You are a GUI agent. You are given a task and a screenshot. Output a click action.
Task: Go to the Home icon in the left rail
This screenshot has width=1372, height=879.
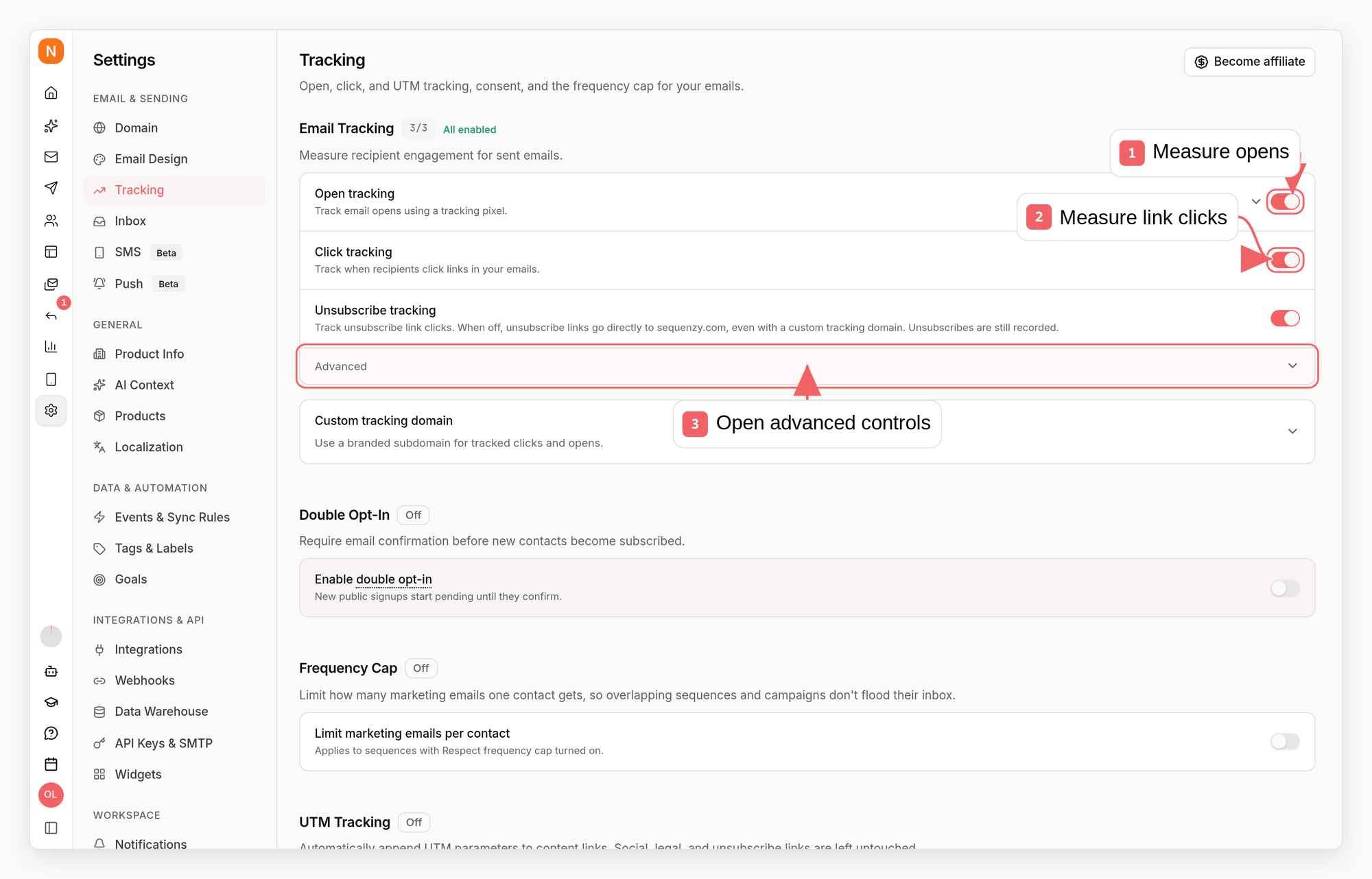51,93
